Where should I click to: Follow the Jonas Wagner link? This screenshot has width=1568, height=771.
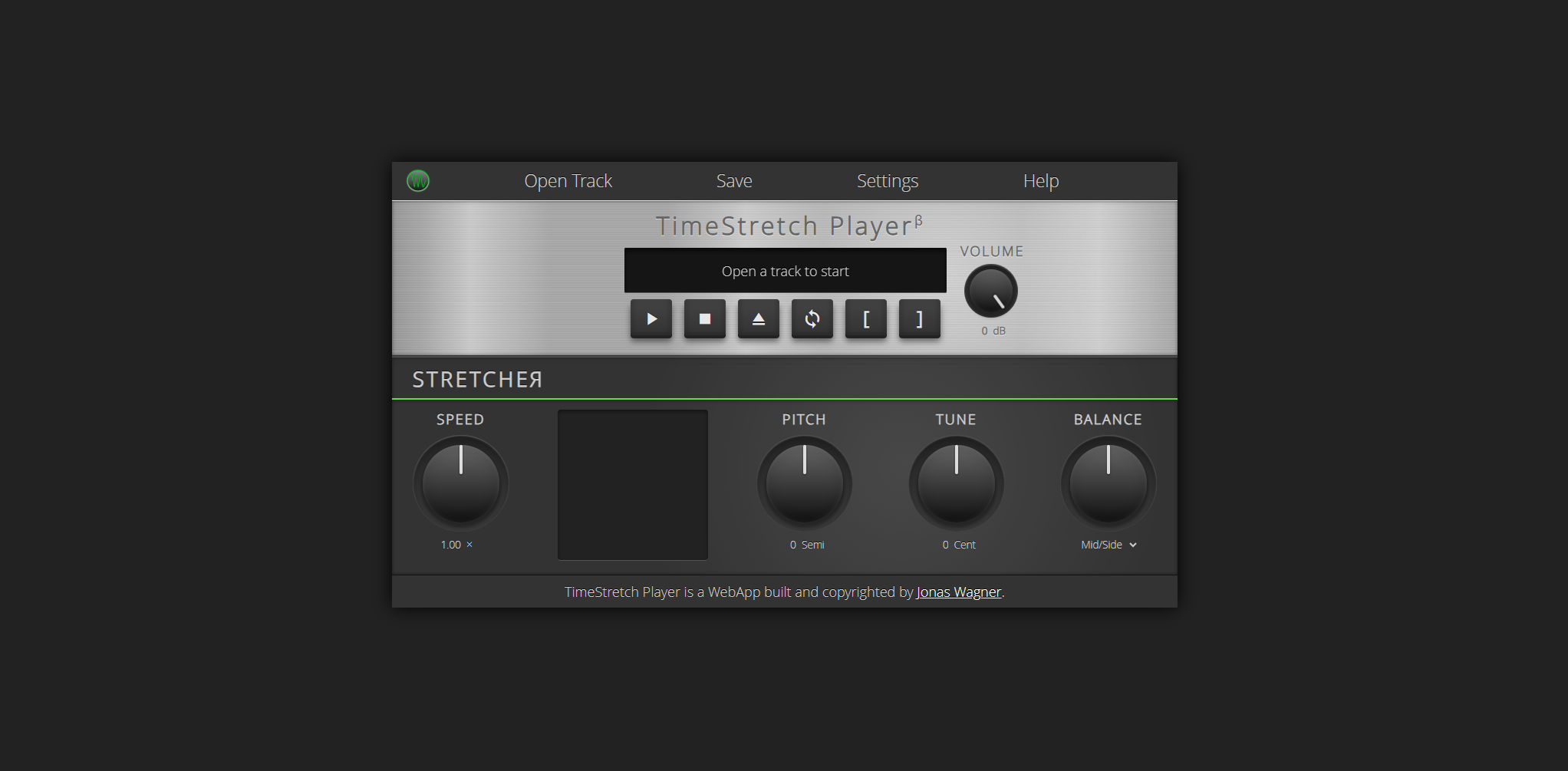pos(958,591)
